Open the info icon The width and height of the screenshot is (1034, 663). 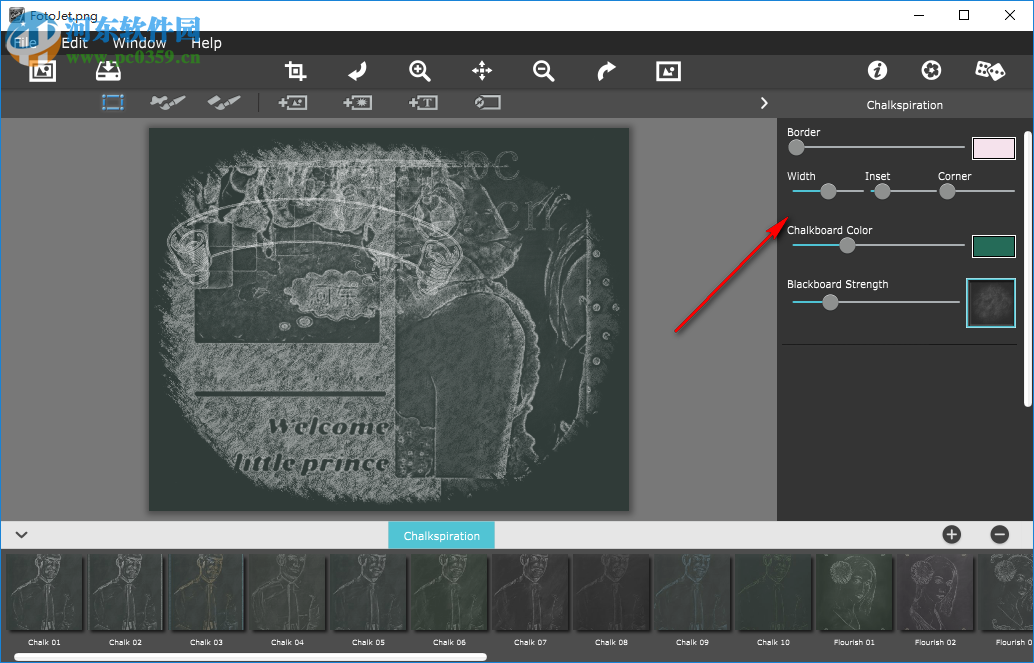click(x=877, y=71)
